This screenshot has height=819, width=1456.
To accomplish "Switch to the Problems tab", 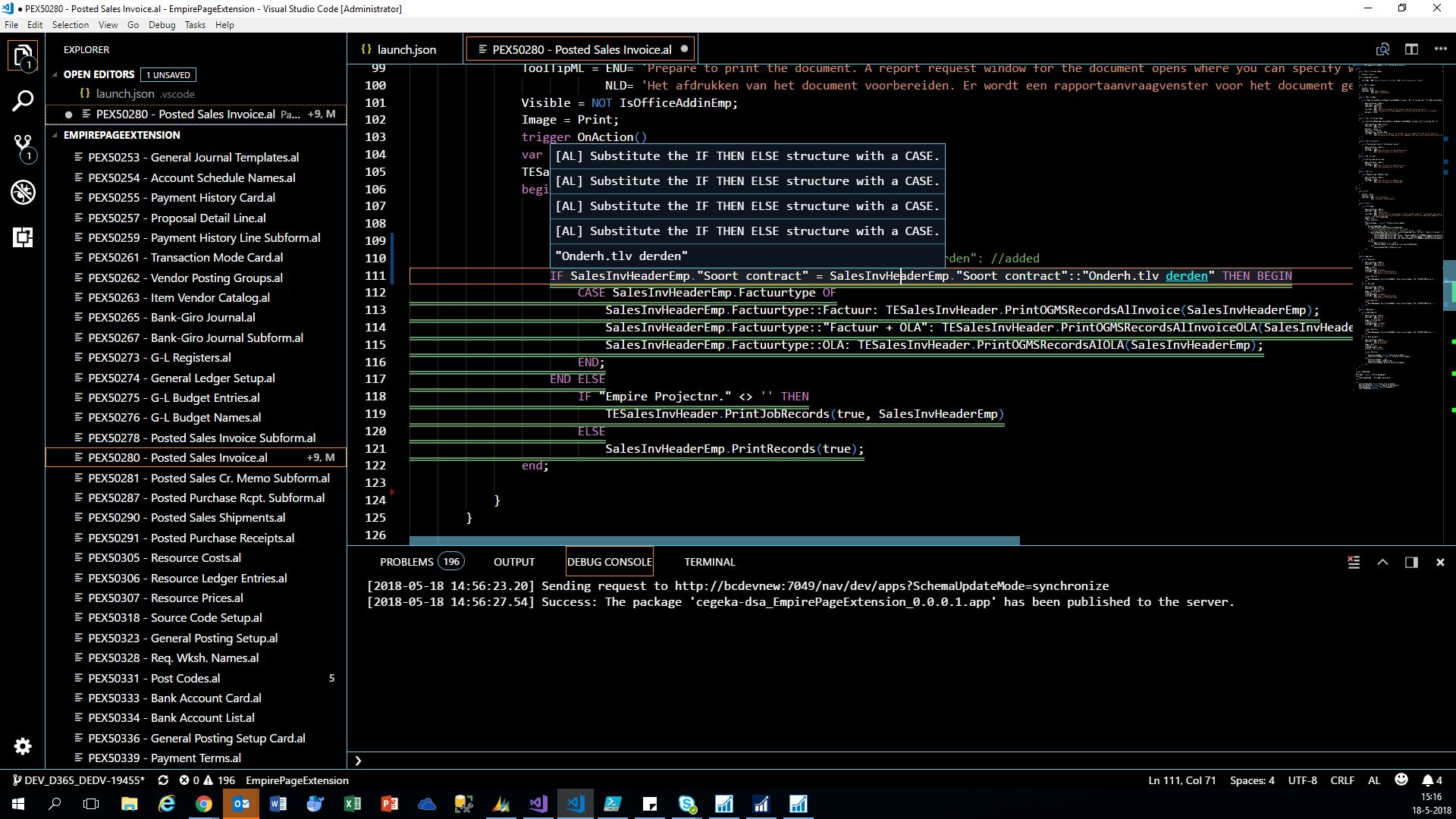I will (406, 562).
